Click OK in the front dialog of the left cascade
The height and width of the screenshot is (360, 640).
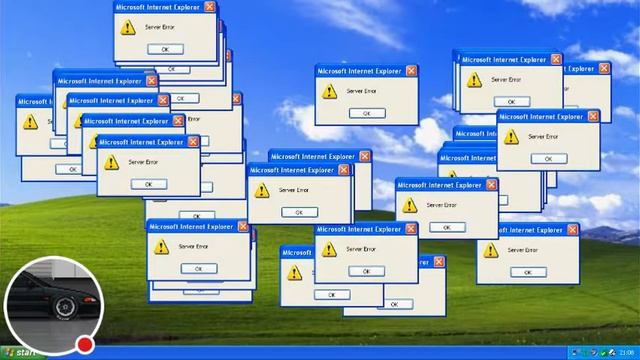[149, 184]
